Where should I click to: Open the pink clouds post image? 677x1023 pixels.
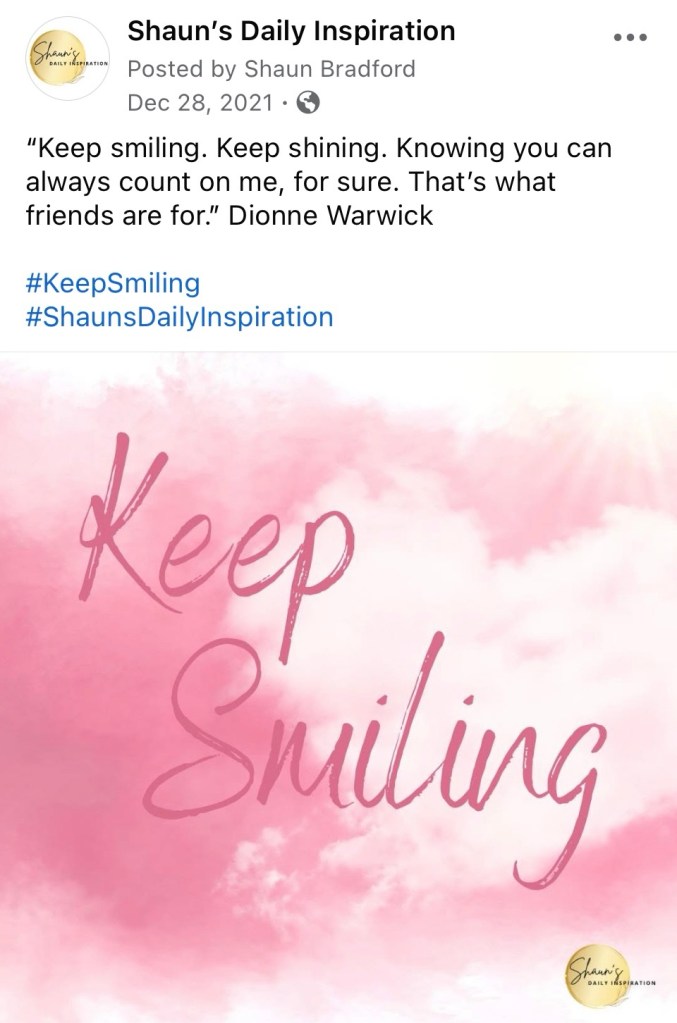[338, 688]
